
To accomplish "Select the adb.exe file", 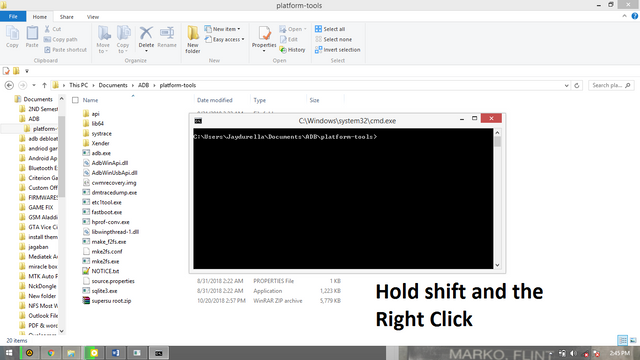I will click(x=97, y=153).
